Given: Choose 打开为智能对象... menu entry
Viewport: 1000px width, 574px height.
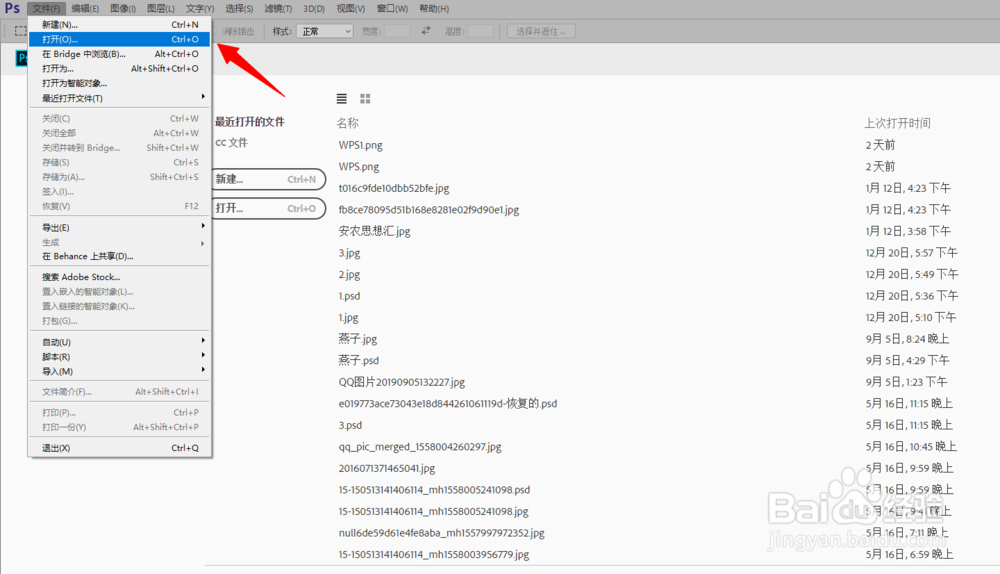Looking at the screenshot, I should click(119, 83).
